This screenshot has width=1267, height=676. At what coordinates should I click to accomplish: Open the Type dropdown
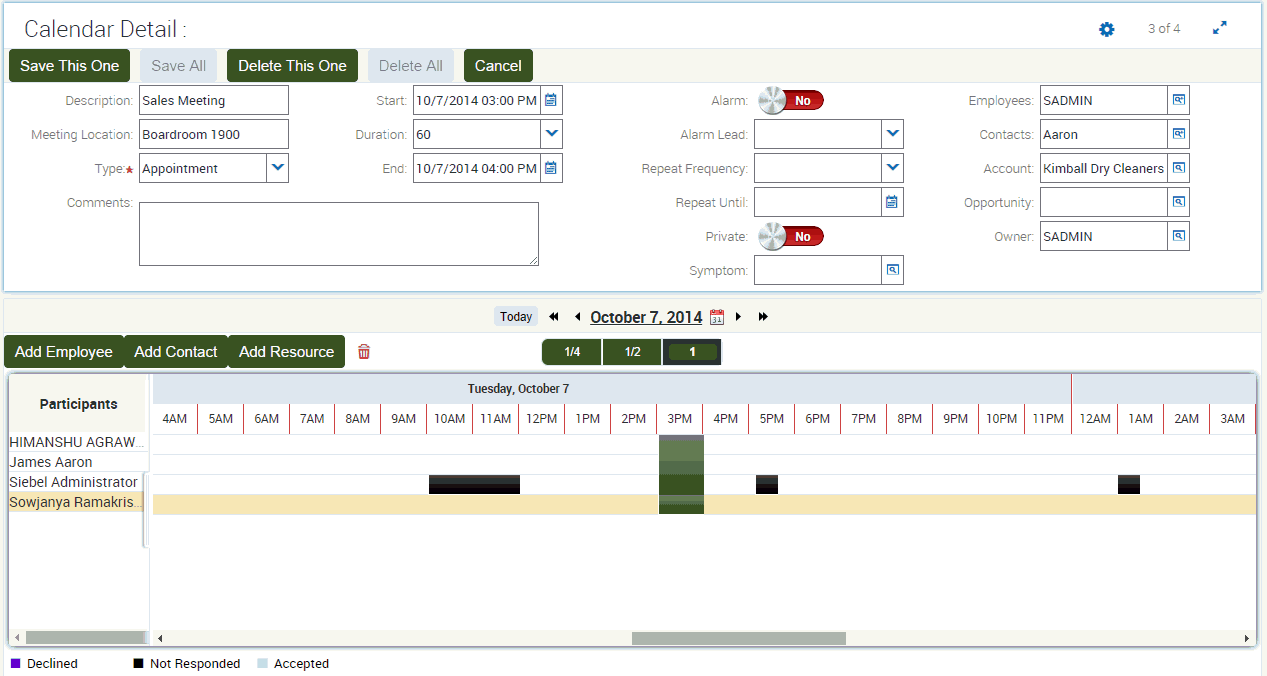pos(278,168)
